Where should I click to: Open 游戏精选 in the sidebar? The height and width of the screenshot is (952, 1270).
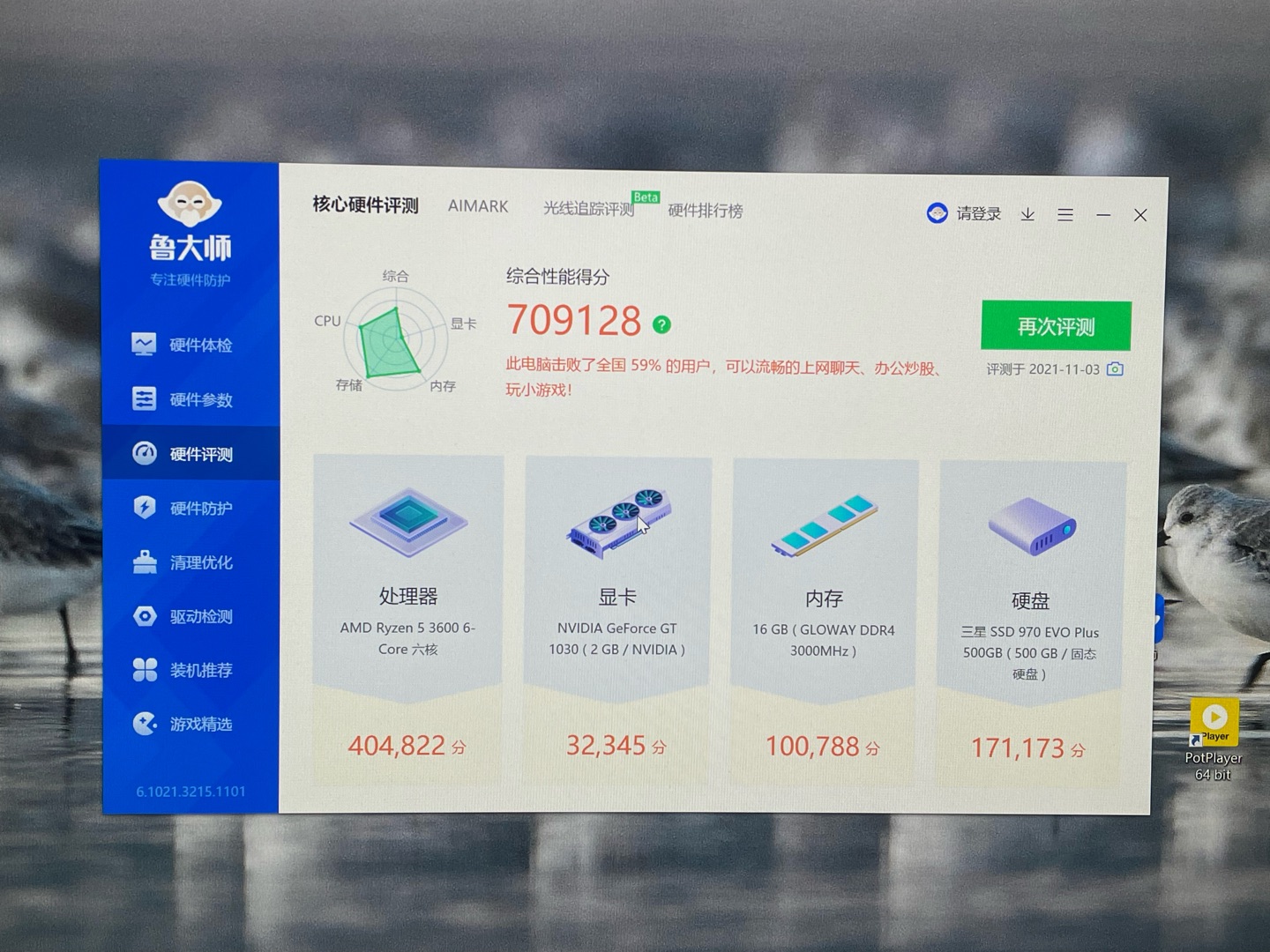(190, 724)
